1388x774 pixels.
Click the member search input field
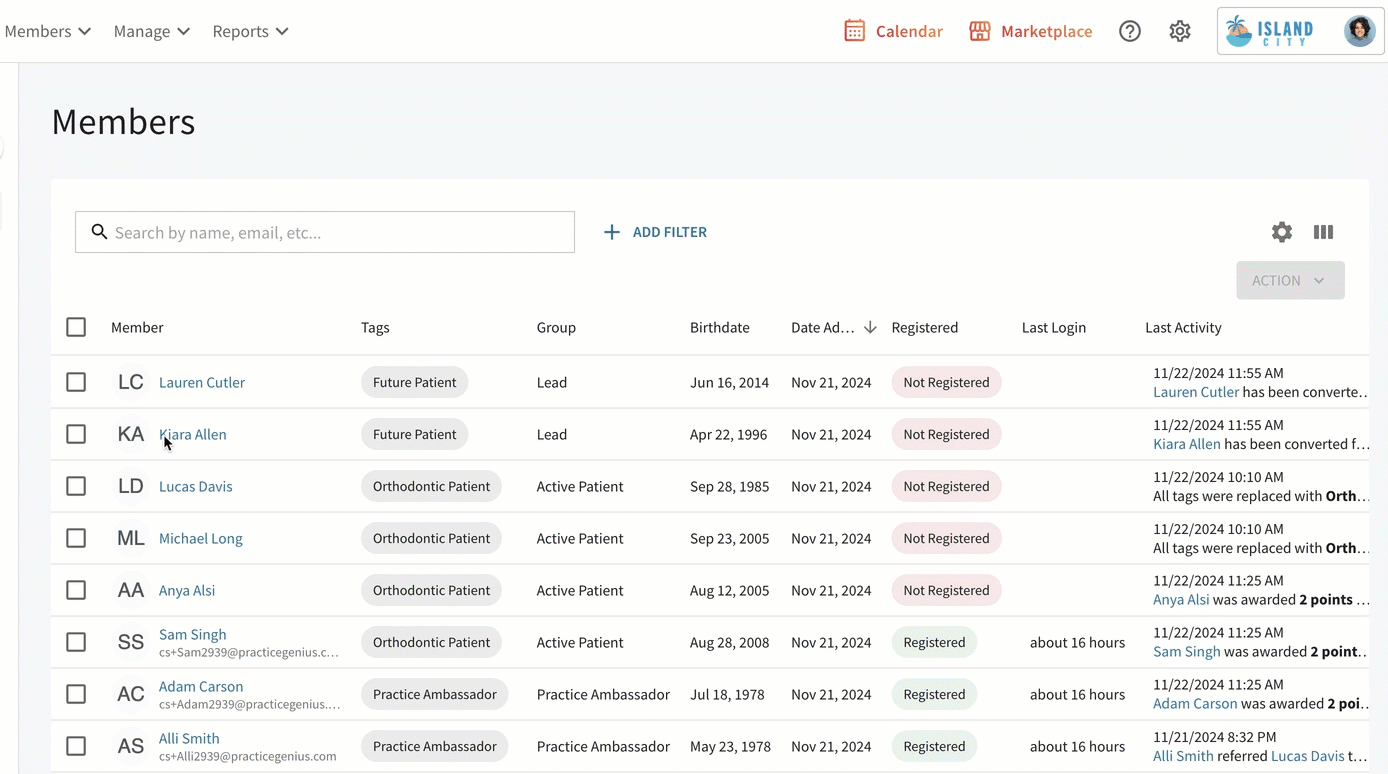coord(325,232)
